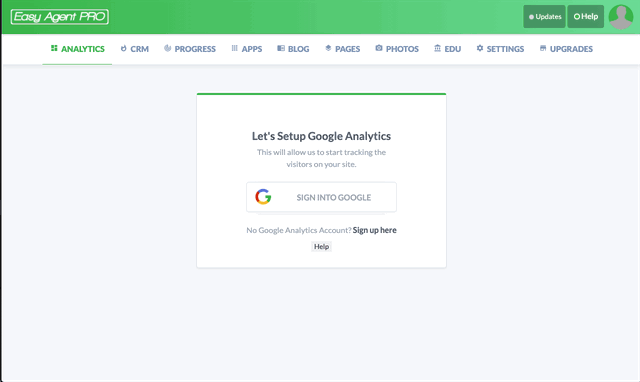Click the Sign Into Google button
640x382 pixels.
click(321, 197)
